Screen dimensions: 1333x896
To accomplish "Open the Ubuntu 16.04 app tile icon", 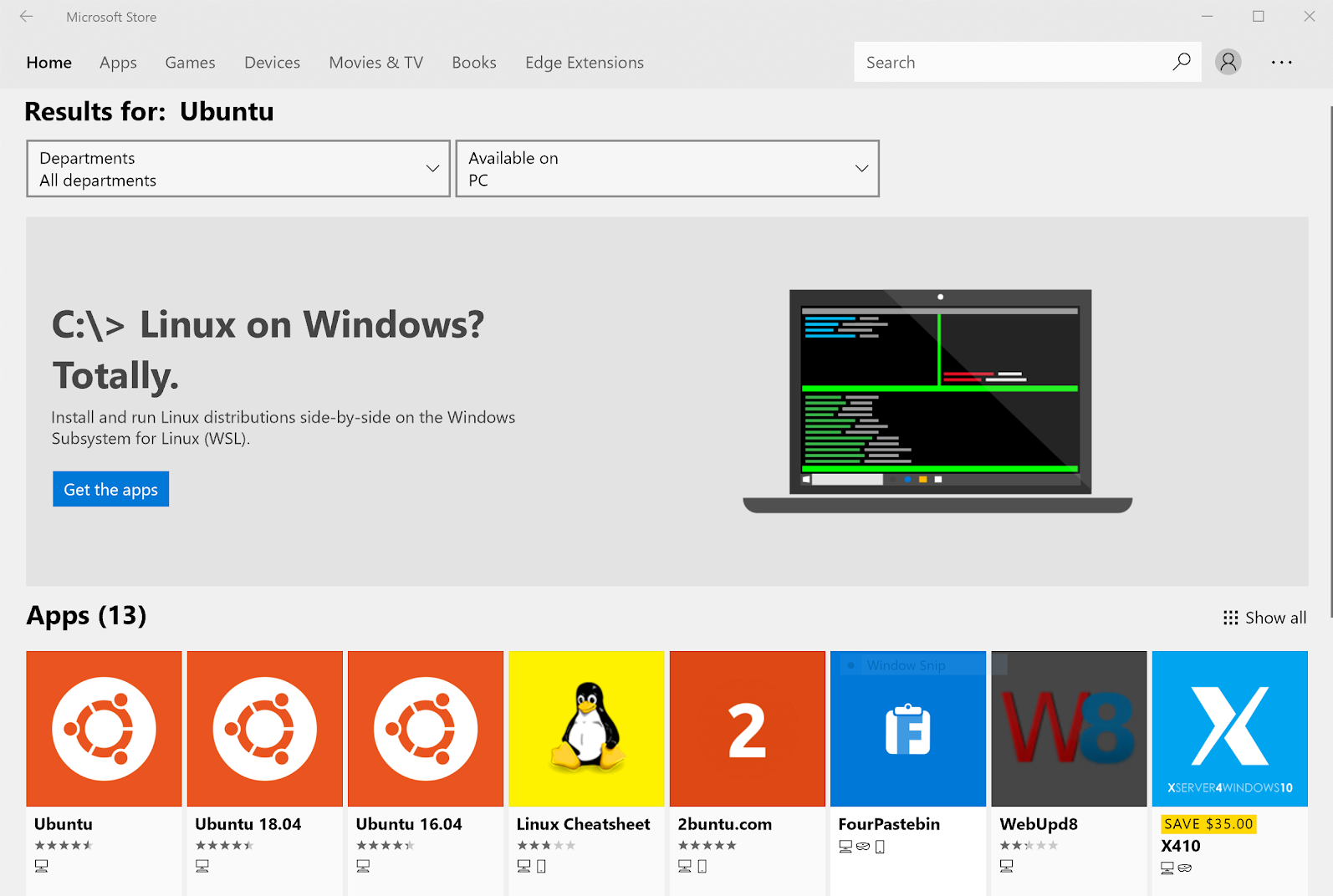I will [426, 729].
